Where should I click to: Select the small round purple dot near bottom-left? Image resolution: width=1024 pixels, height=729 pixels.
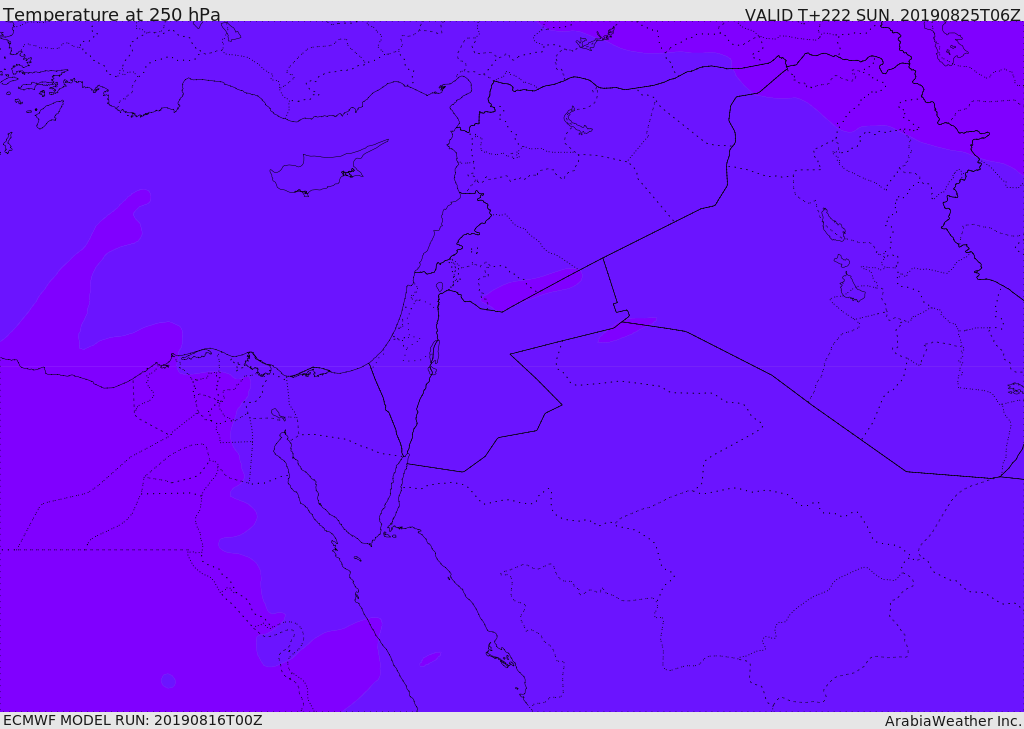pyautogui.click(x=168, y=681)
